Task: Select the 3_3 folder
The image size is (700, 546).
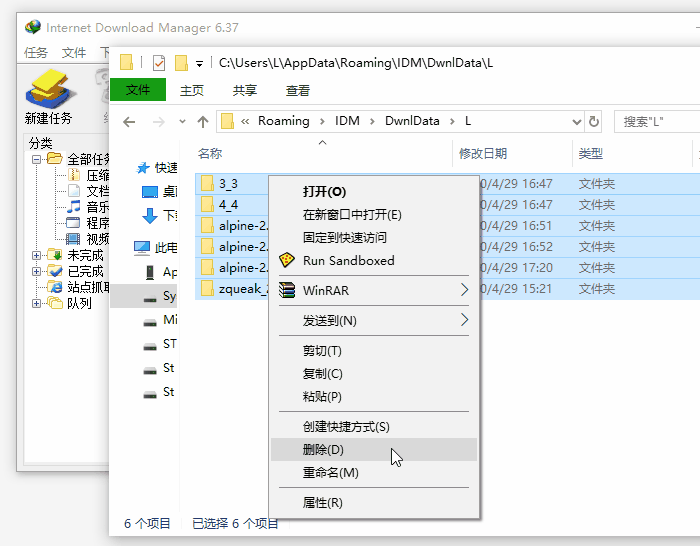Action: [x=228, y=183]
